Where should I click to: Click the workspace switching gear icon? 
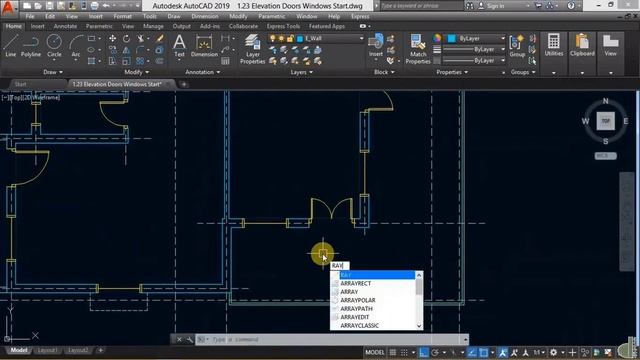[553, 352]
